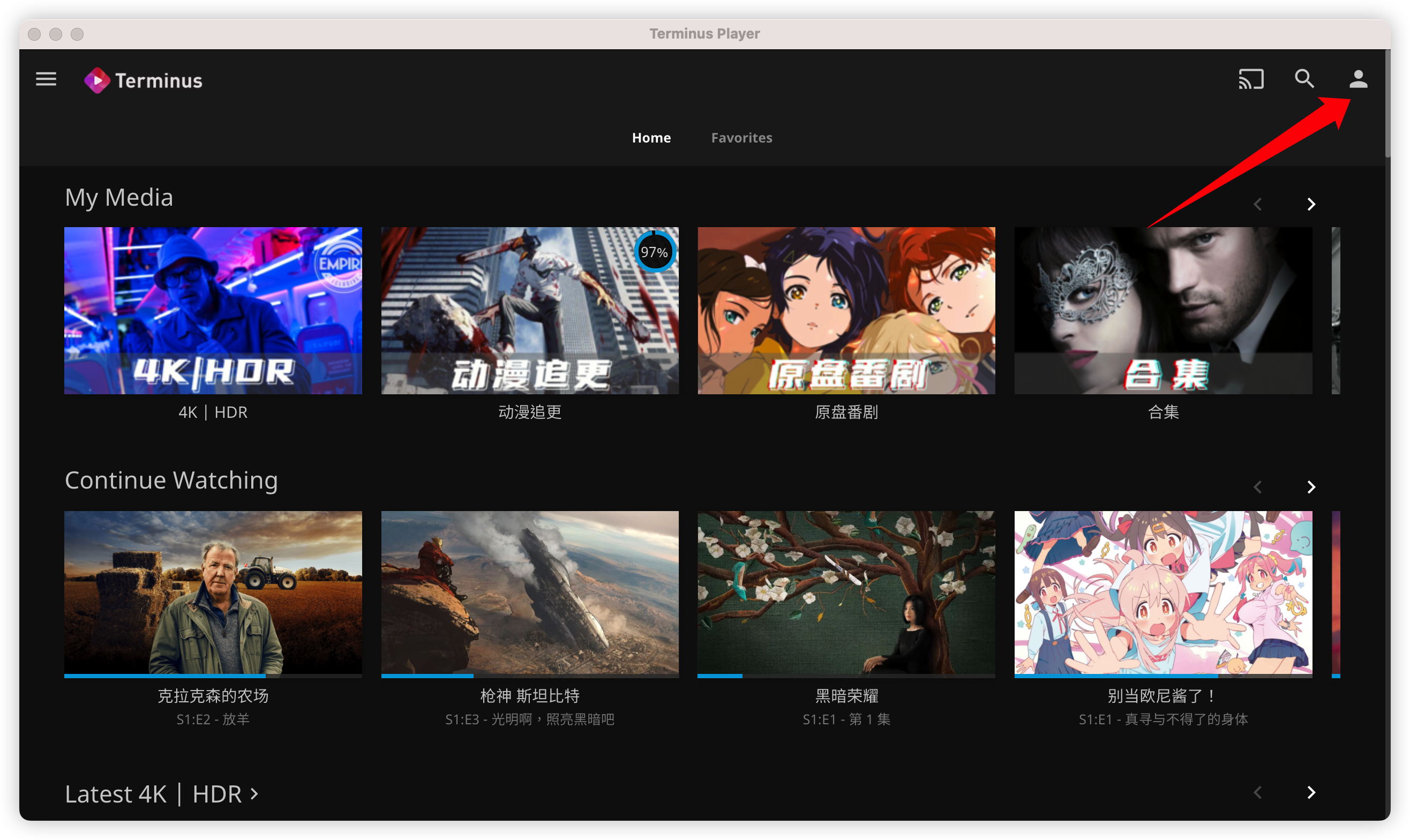Next page arrow in Continue Watching
The width and height of the screenshot is (1410, 840).
click(x=1311, y=487)
